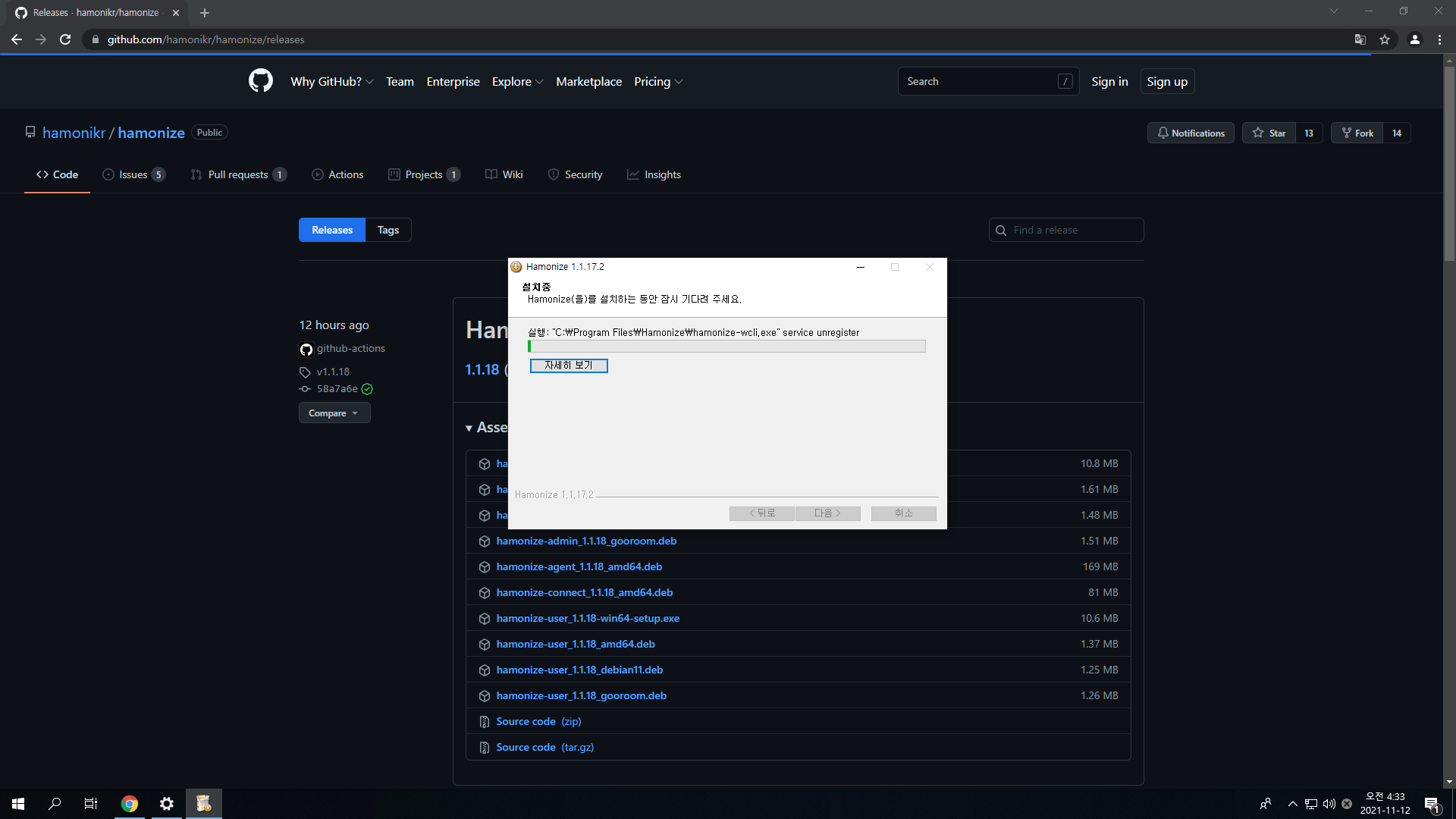Open the Issues tab
The image size is (1456, 819).
pyautogui.click(x=134, y=174)
